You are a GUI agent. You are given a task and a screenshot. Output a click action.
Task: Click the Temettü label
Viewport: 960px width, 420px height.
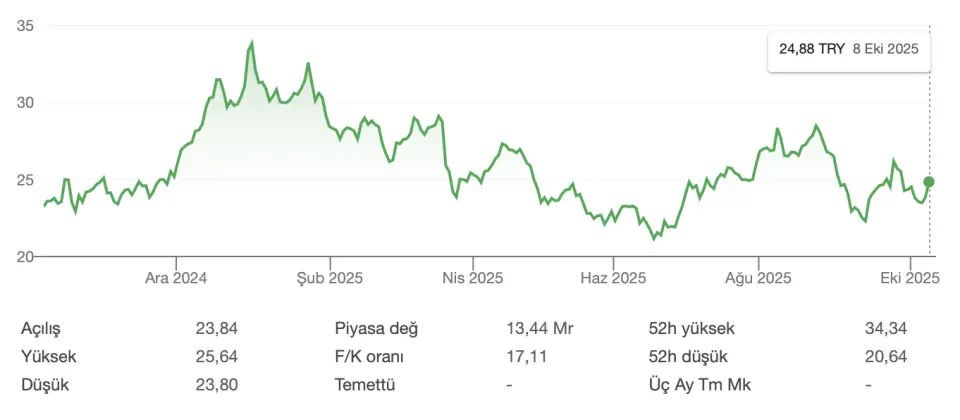pyautogui.click(x=366, y=384)
